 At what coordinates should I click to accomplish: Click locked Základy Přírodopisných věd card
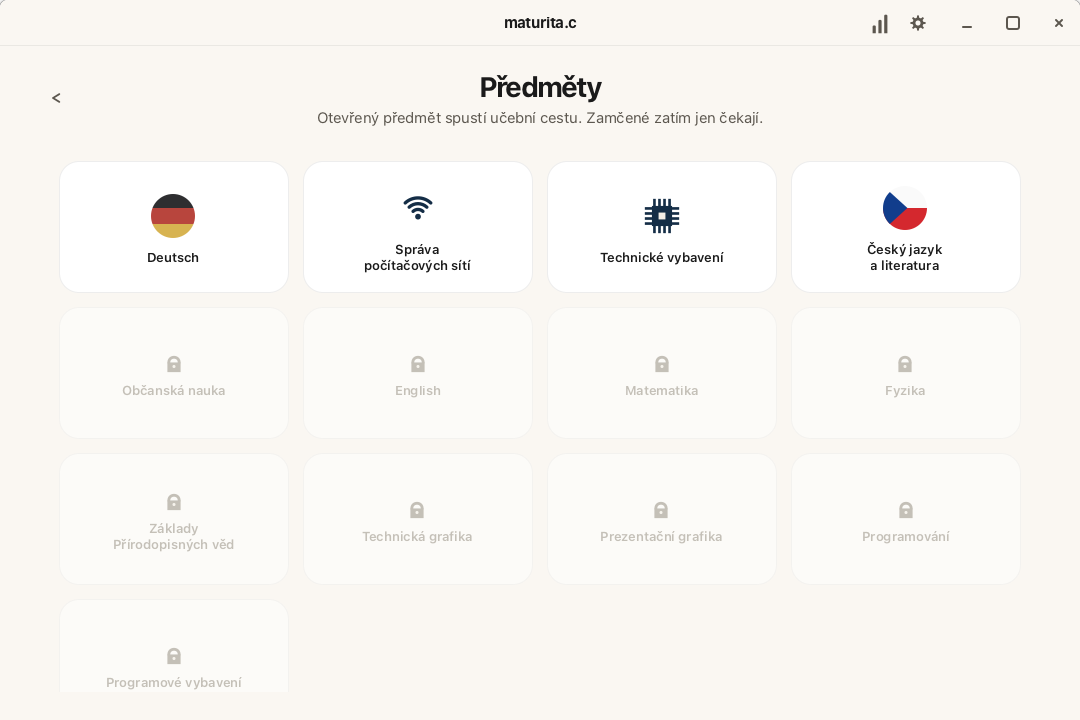174,519
